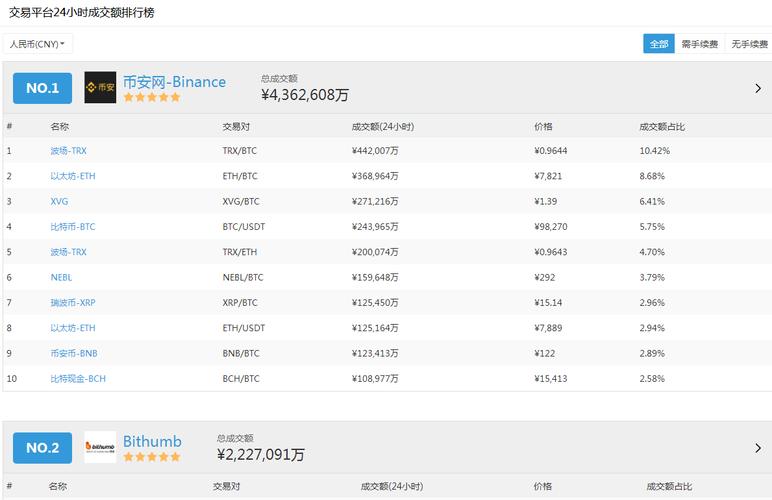Click the NEBL/BTC trading pair cell
This screenshot has width=772, height=500.
tap(243, 278)
